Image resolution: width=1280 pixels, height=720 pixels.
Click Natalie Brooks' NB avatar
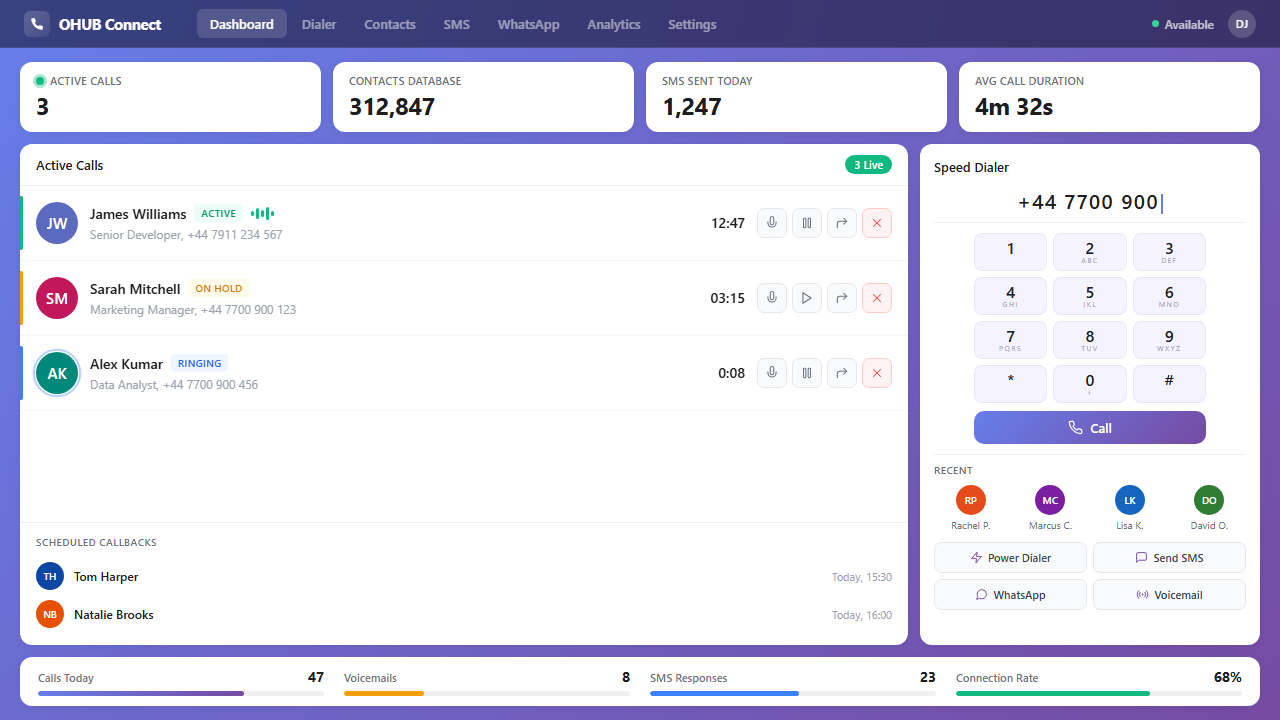(50, 614)
